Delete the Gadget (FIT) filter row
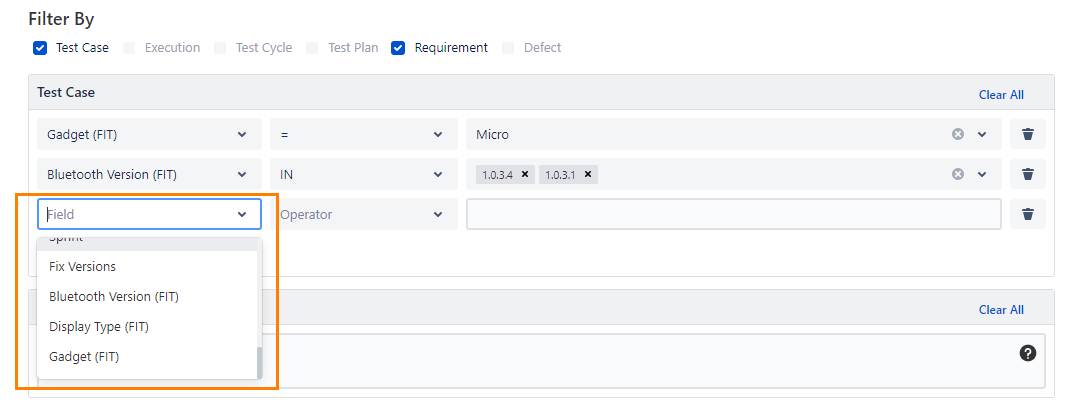The height and width of the screenshot is (402, 1070). pos(1027,134)
